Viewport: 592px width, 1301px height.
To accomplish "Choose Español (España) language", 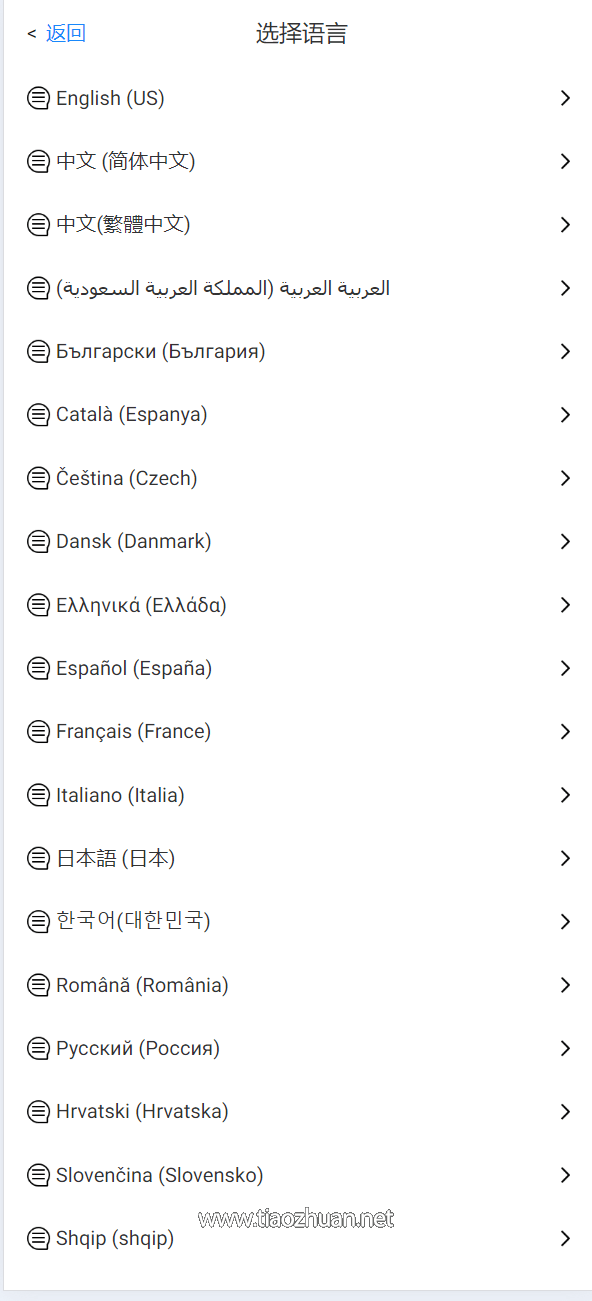I will coord(296,668).
